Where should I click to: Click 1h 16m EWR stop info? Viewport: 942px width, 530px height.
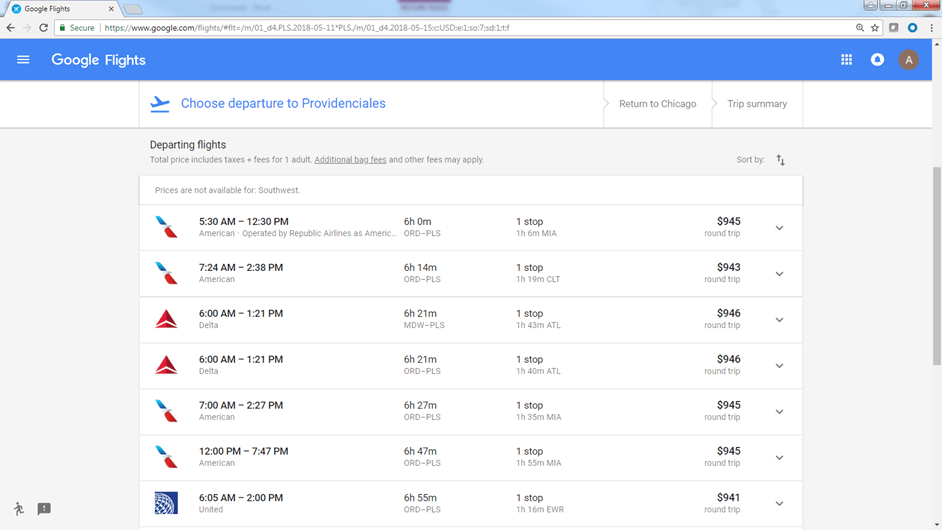(x=539, y=510)
